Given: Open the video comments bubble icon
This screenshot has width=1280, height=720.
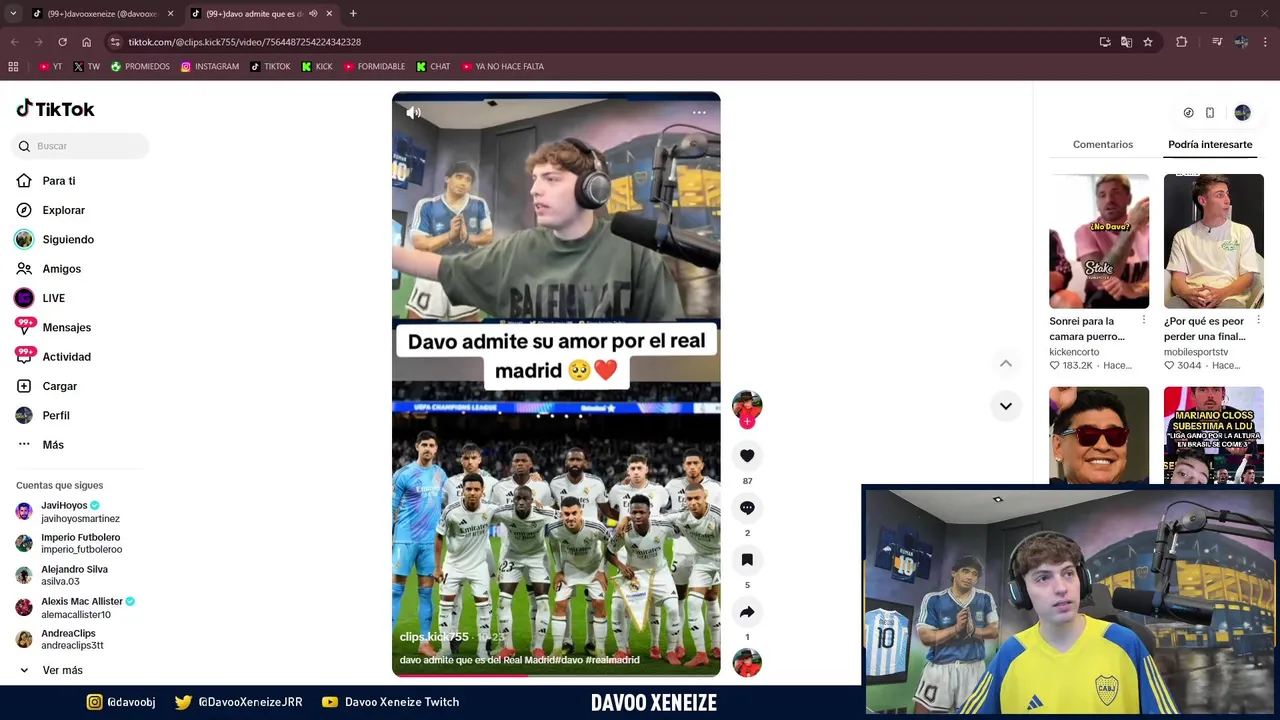Looking at the screenshot, I should point(747,508).
